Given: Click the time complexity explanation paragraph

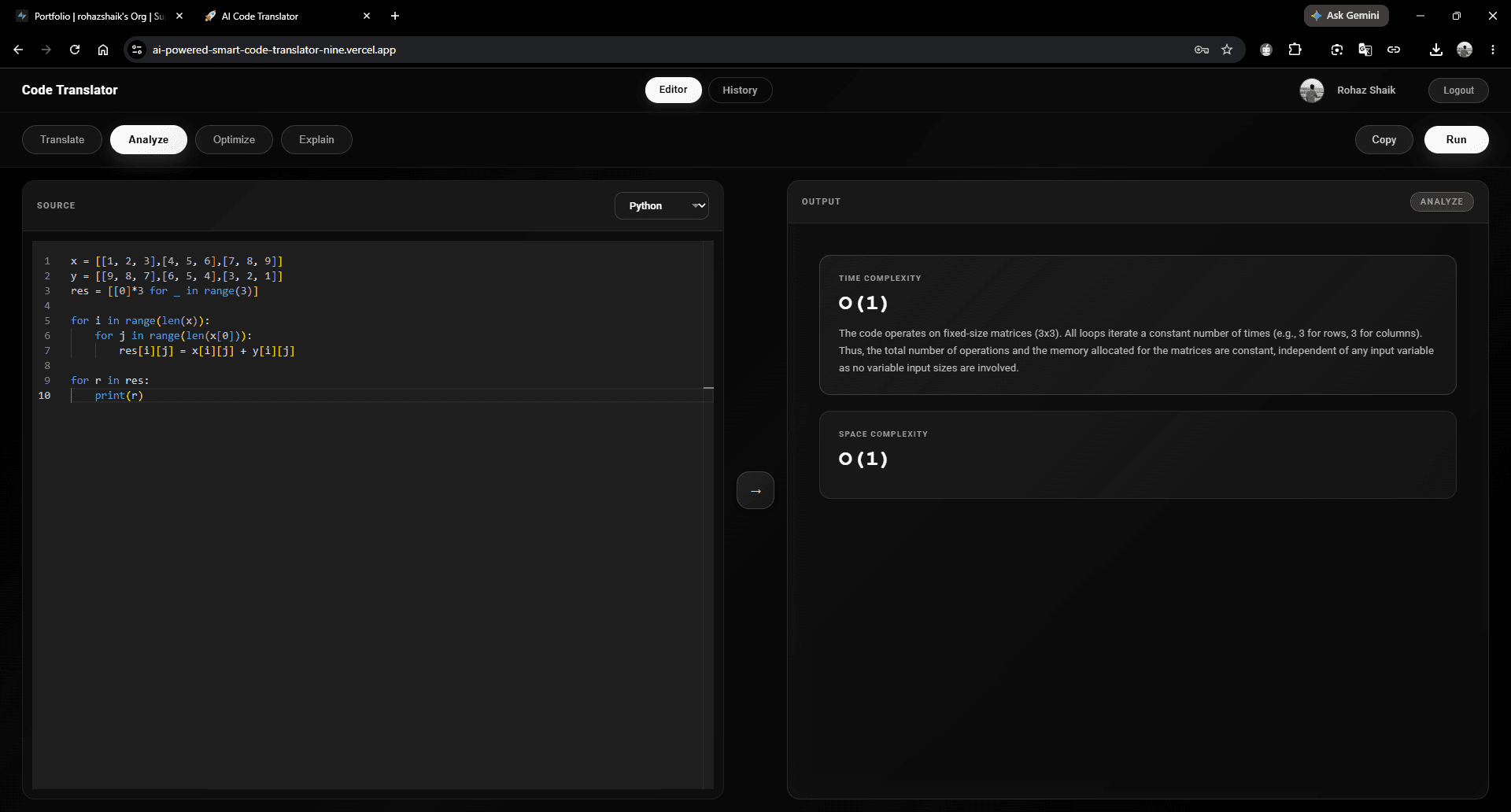Looking at the screenshot, I should pyautogui.click(x=1136, y=350).
